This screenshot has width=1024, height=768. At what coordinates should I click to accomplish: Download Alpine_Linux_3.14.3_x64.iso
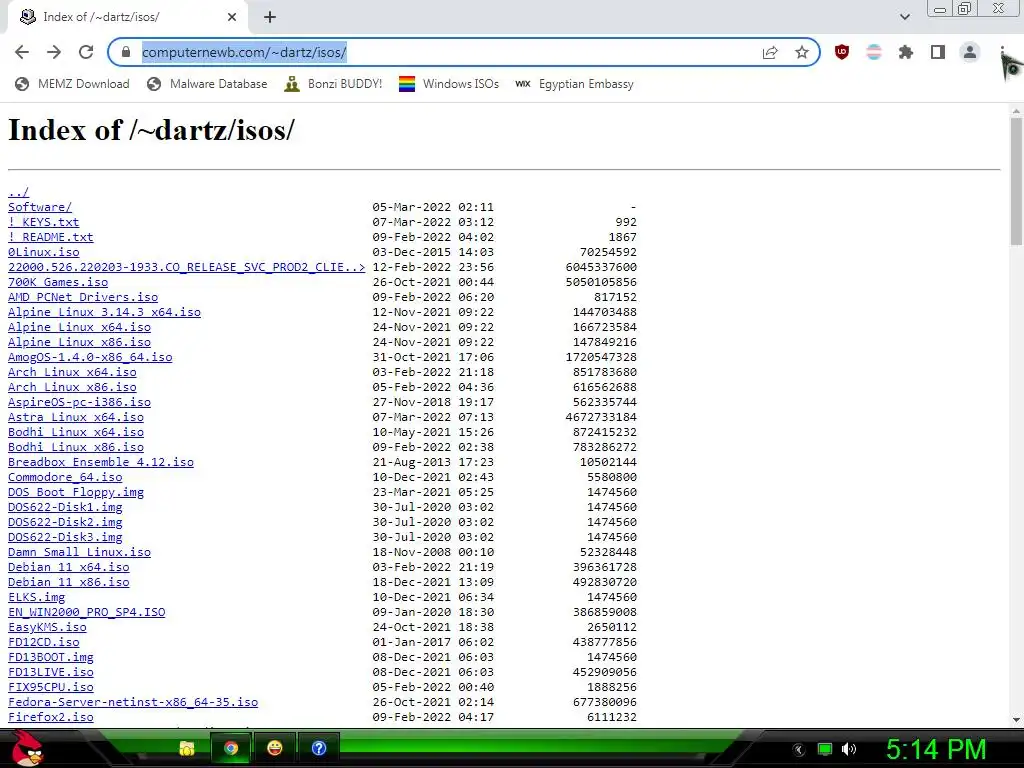(x=104, y=312)
